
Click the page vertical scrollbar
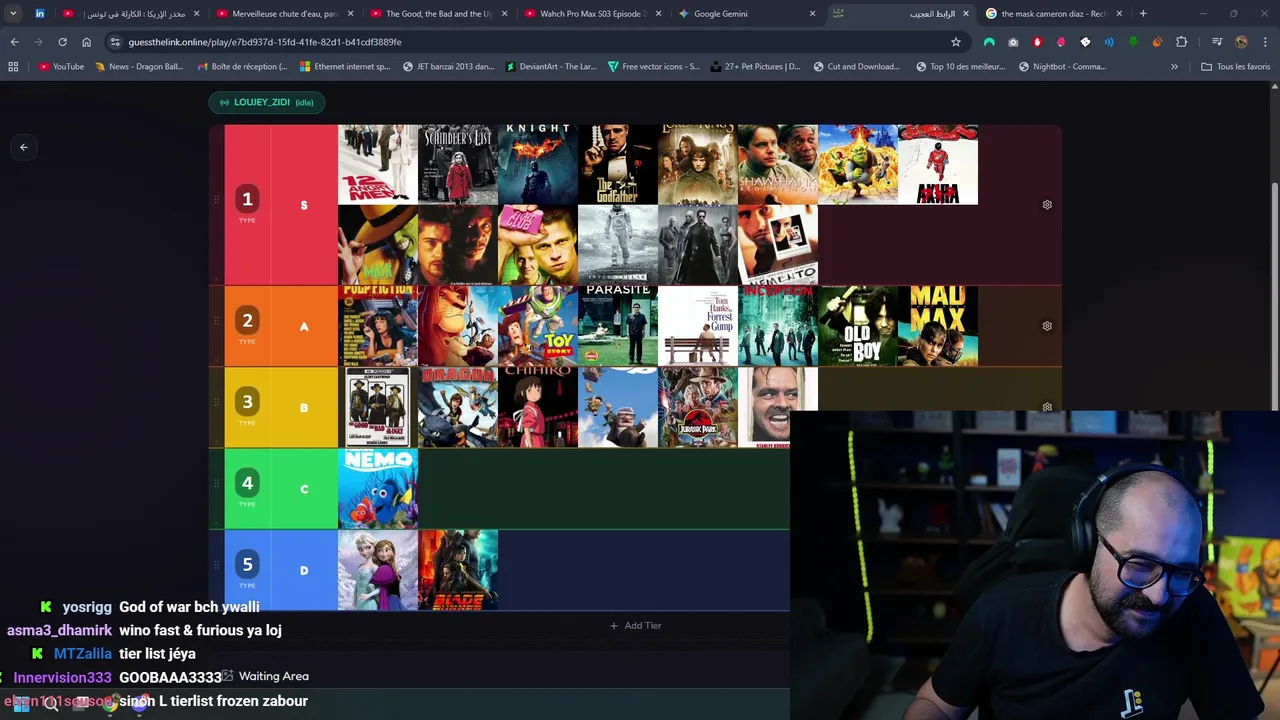(1275, 295)
